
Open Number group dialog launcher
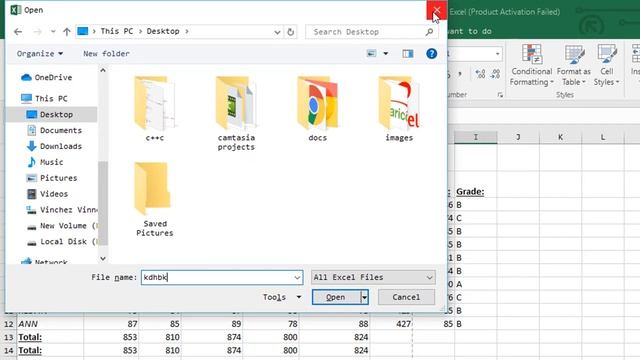pos(500,95)
